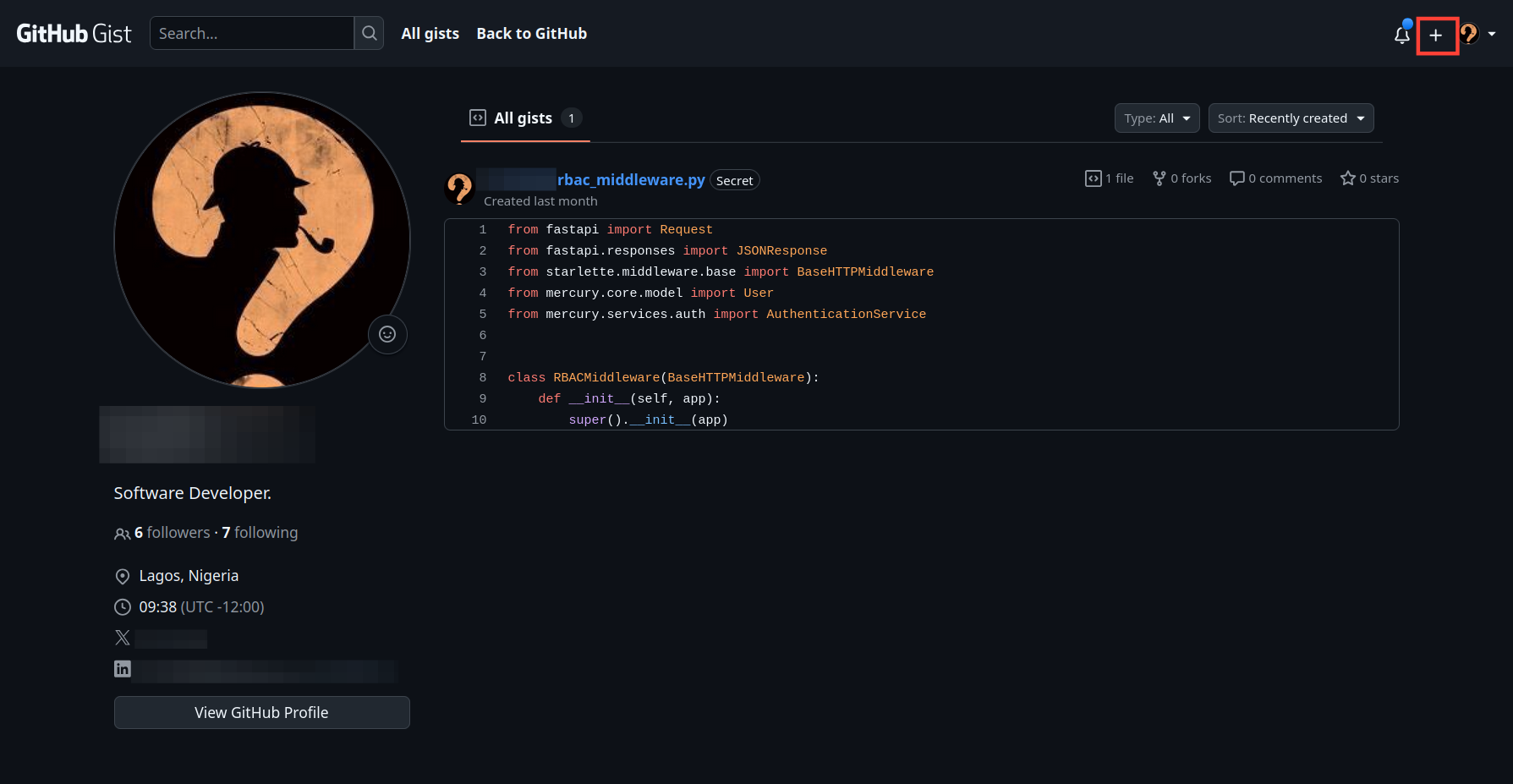Click inside the Search input field
The width and height of the screenshot is (1513, 784).
click(x=252, y=33)
